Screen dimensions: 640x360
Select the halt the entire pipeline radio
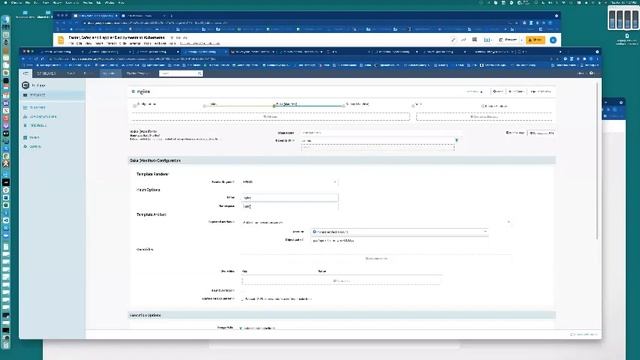click(x=241, y=328)
